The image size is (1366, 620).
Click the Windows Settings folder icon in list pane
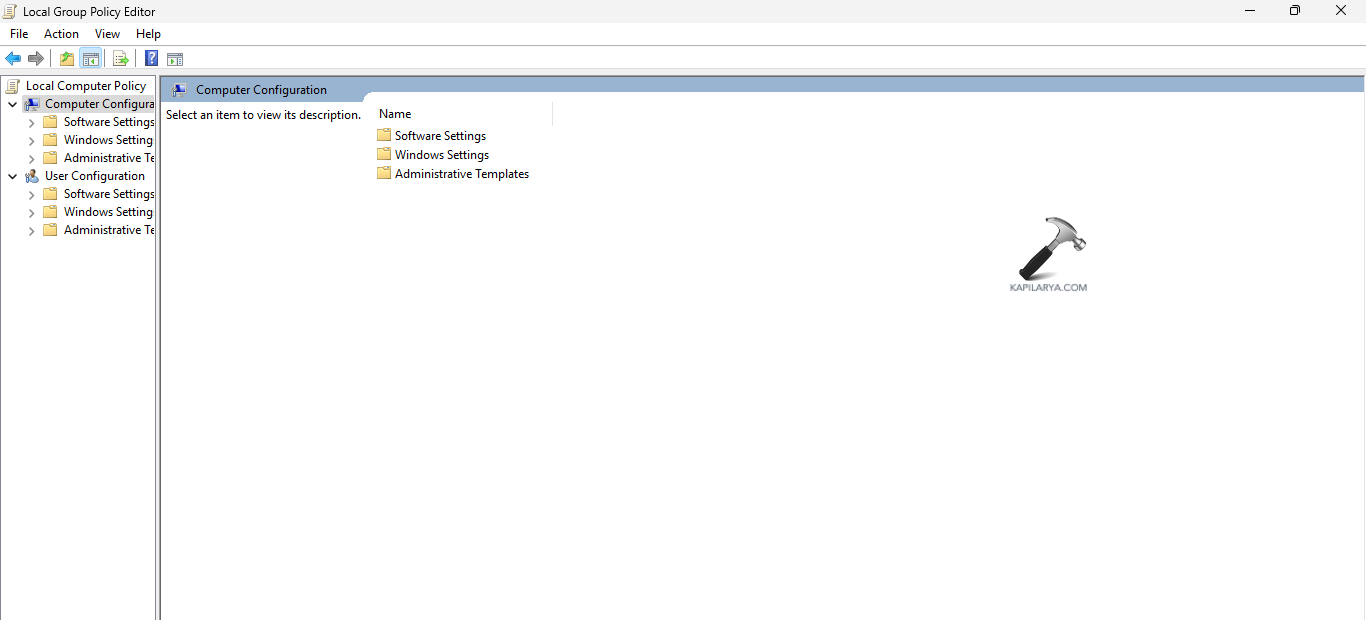[x=384, y=154]
